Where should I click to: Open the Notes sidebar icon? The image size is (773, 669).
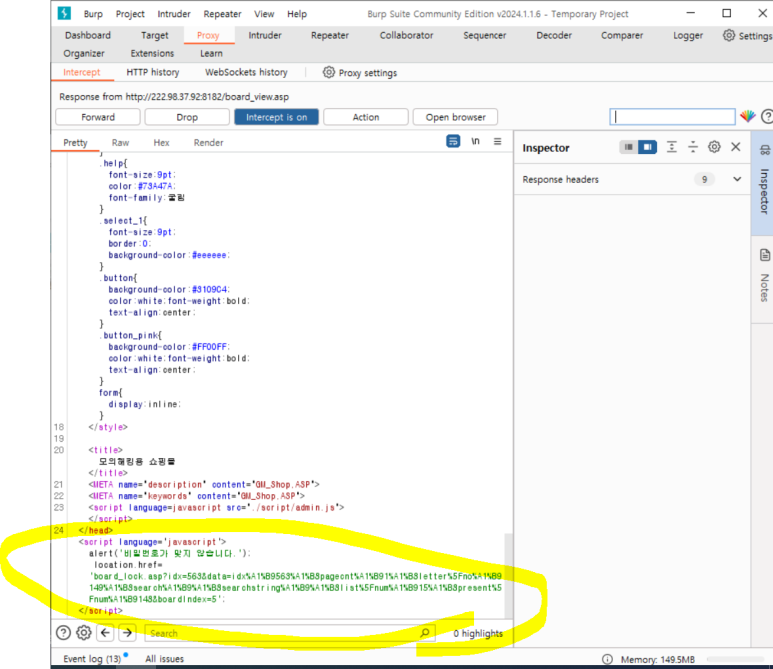point(765,255)
